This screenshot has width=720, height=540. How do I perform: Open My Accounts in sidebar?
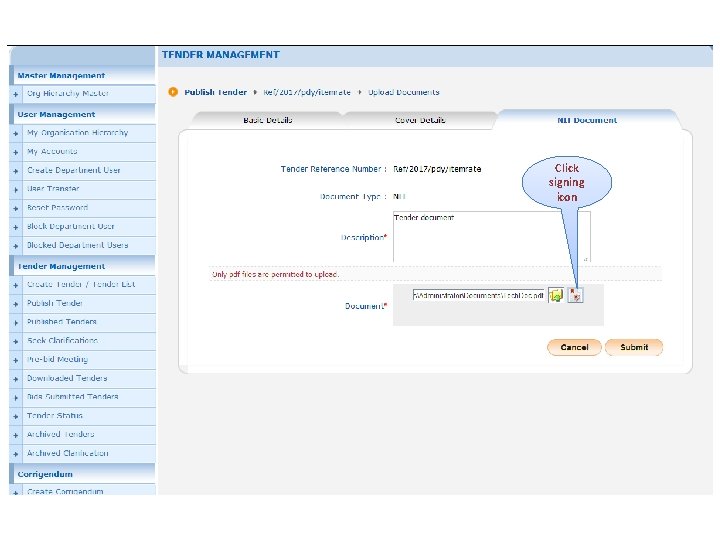click(x=52, y=151)
